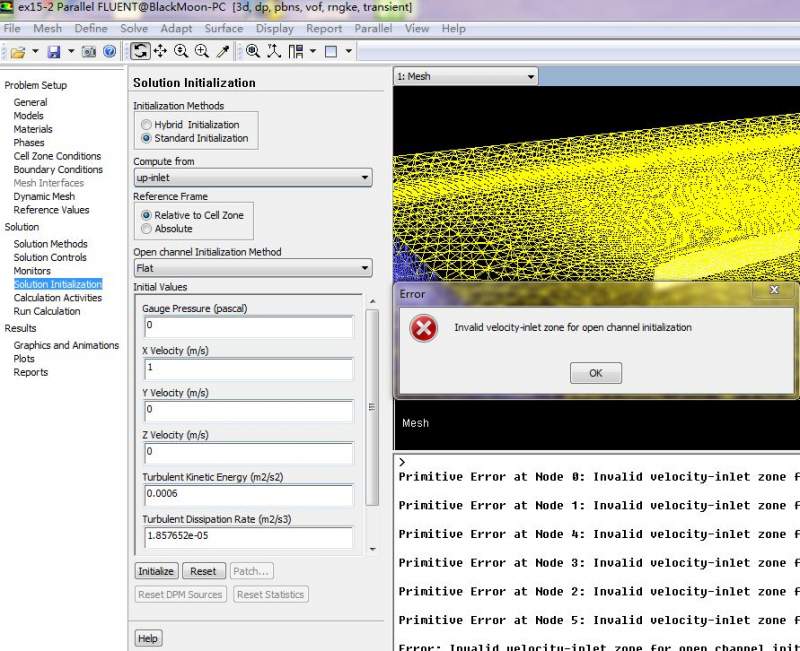800x651 pixels.
Task: Open help with blue question icon
Action: pos(109,51)
